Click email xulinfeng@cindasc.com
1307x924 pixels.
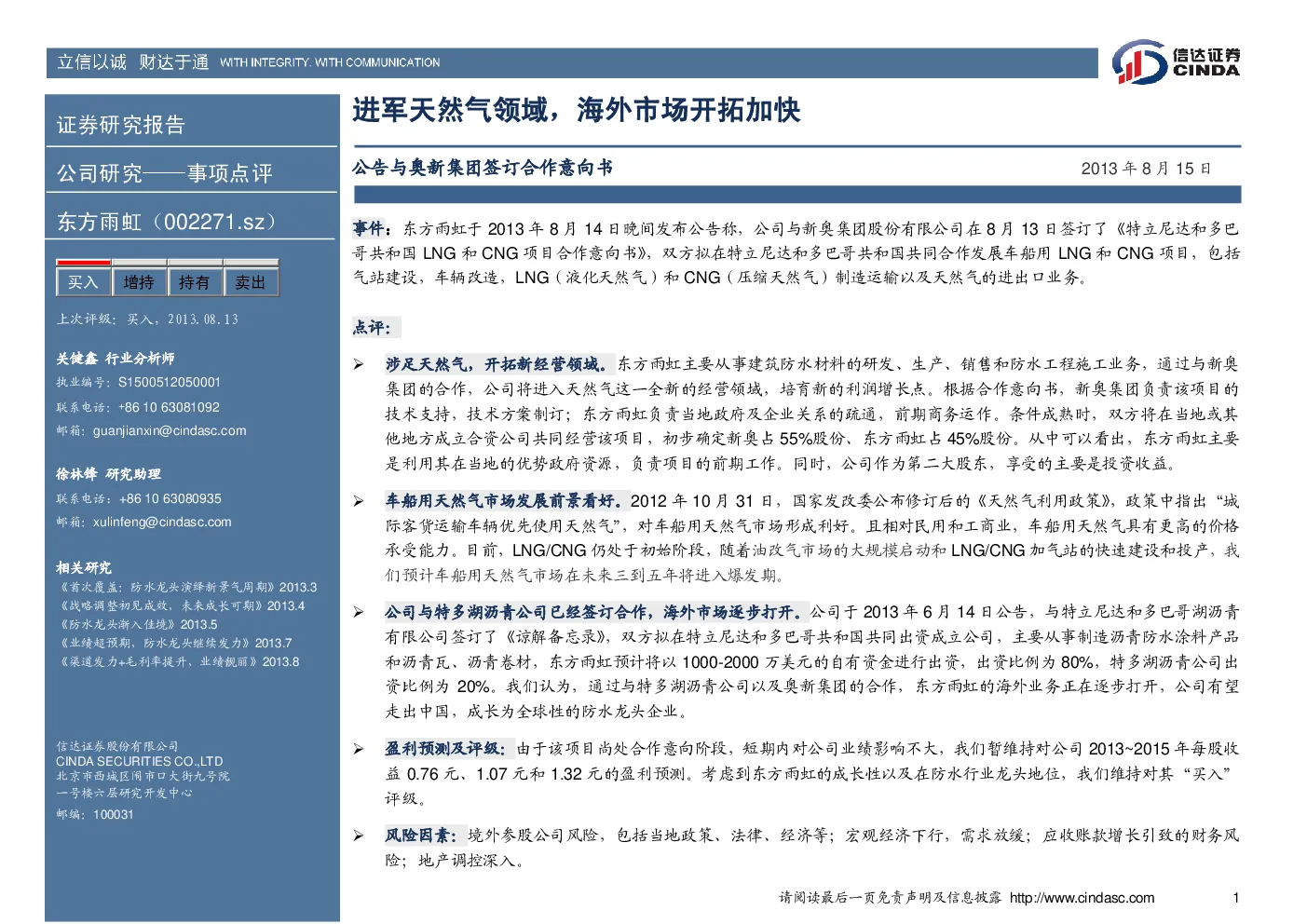click(x=162, y=523)
